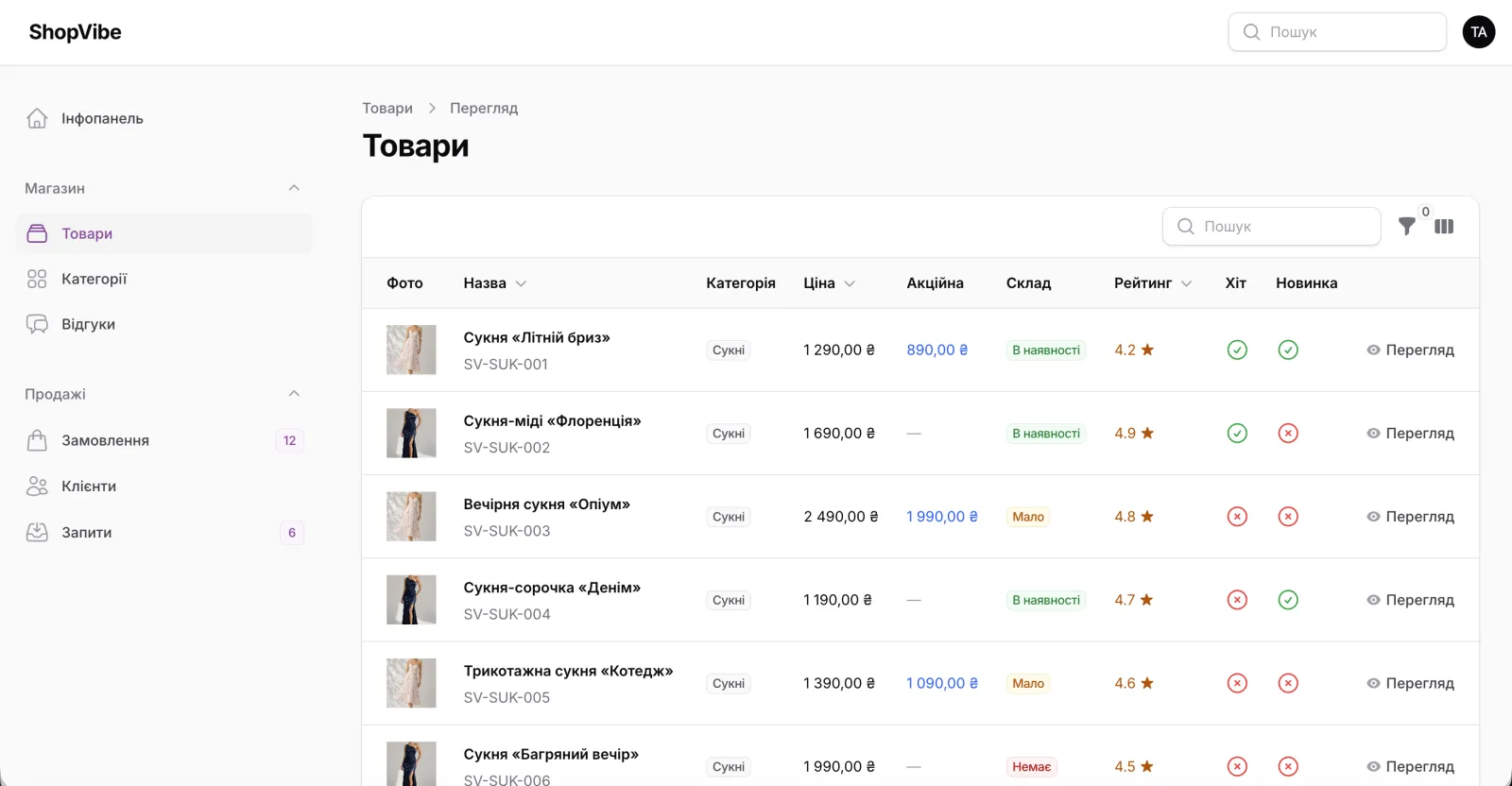Click the Товари sidebar icon
Screen dimensions: 1512x786
(x=37, y=233)
